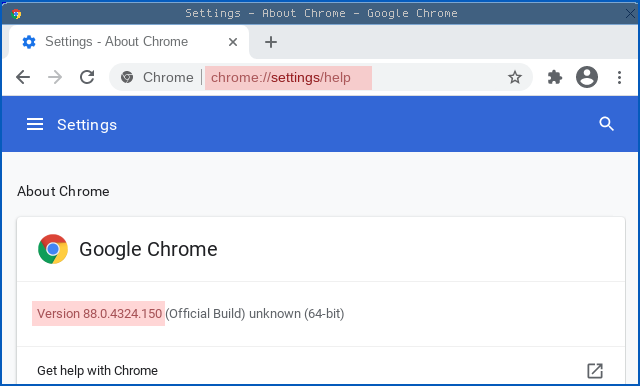Click the Settings title text
Viewport: 640px width, 386px height.
[x=87, y=124]
